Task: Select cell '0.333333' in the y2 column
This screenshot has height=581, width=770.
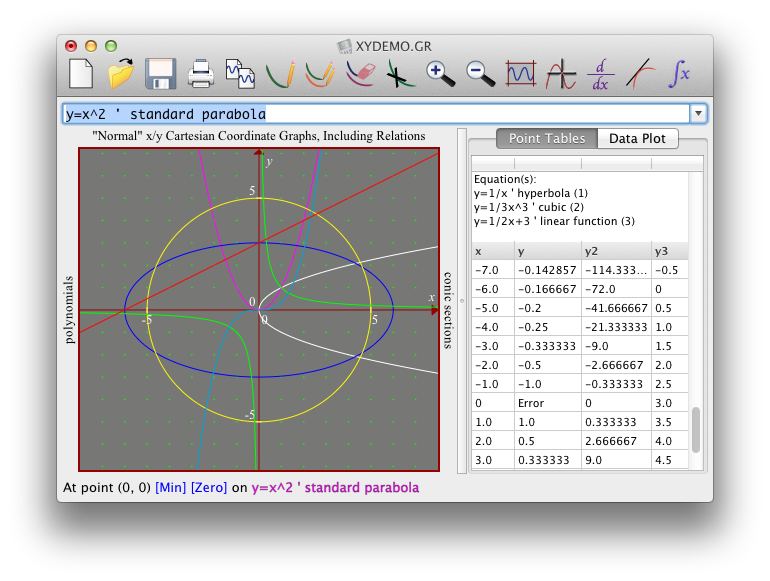Action: tap(617, 422)
